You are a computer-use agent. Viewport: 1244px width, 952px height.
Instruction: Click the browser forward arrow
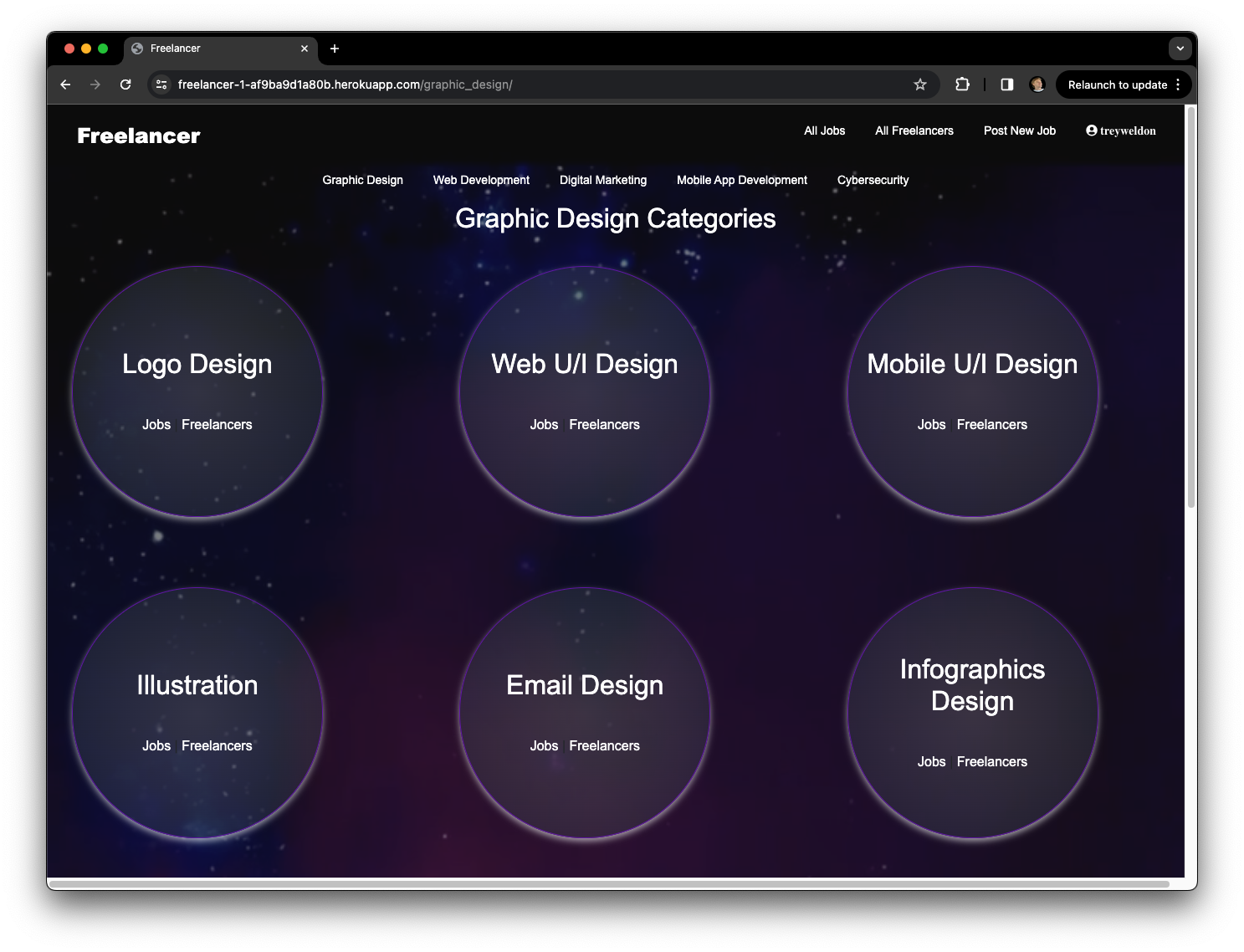[95, 84]
